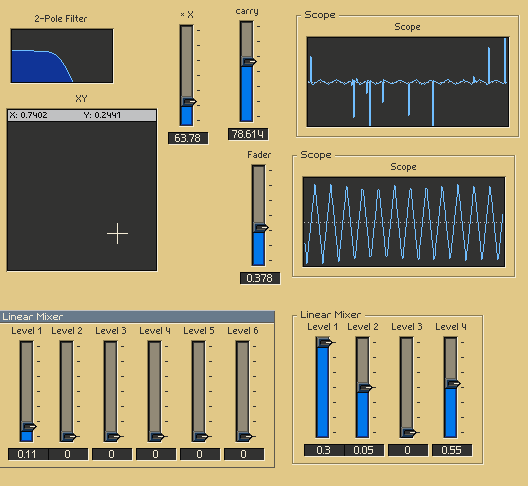The height and width of the screenshot is (486, 528).
Task: Click the Fader value field reading 0.378
Action: pyautogui.click(x=260, y=278)
